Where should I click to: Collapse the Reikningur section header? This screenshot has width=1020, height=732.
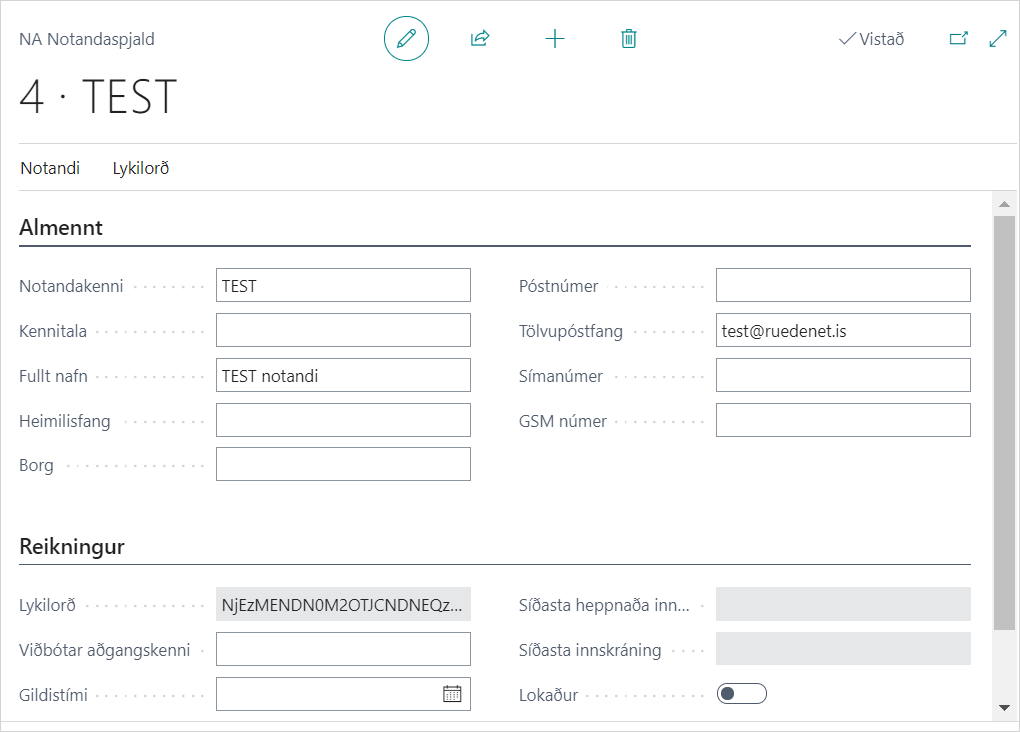pyautogui.click(x=72, y=547)
